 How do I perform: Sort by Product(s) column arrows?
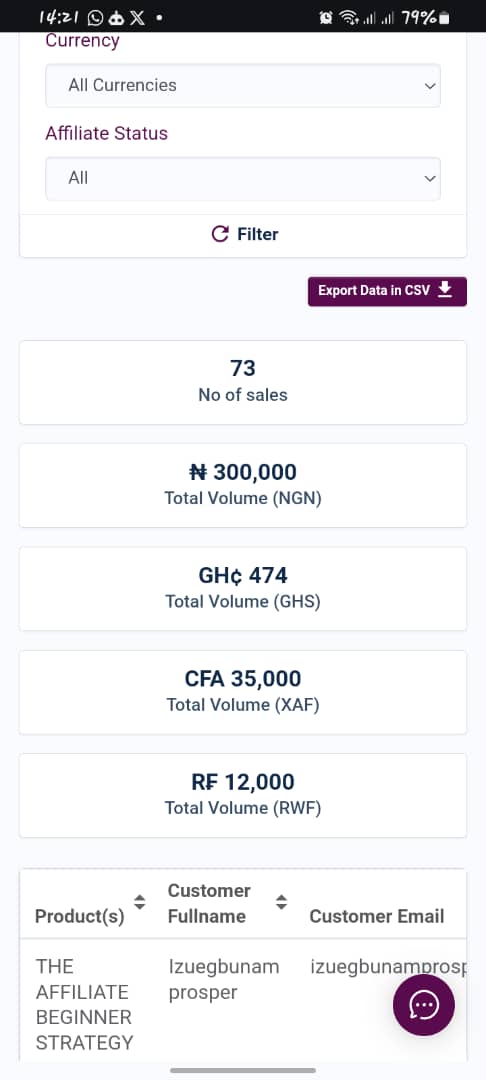[140, 902]
